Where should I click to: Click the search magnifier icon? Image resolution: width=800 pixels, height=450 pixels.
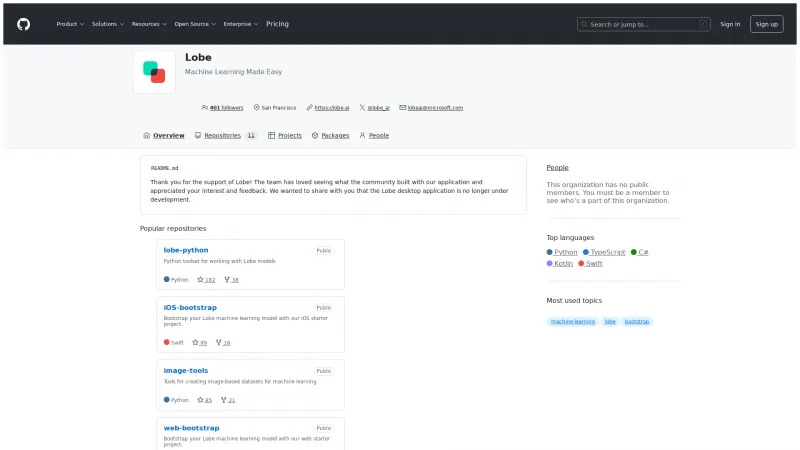coord(584,24)
